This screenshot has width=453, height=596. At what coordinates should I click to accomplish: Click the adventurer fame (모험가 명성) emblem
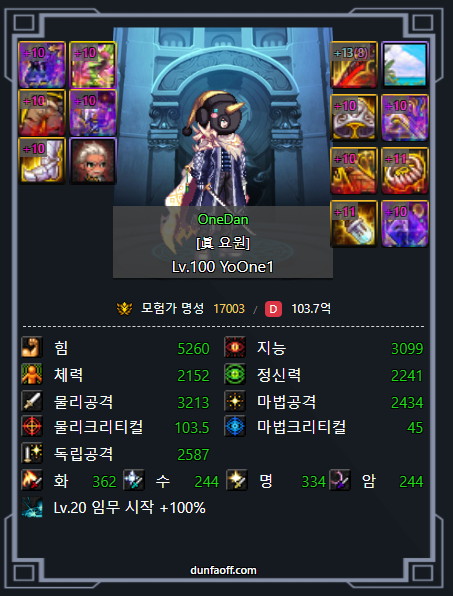(124, 309)
